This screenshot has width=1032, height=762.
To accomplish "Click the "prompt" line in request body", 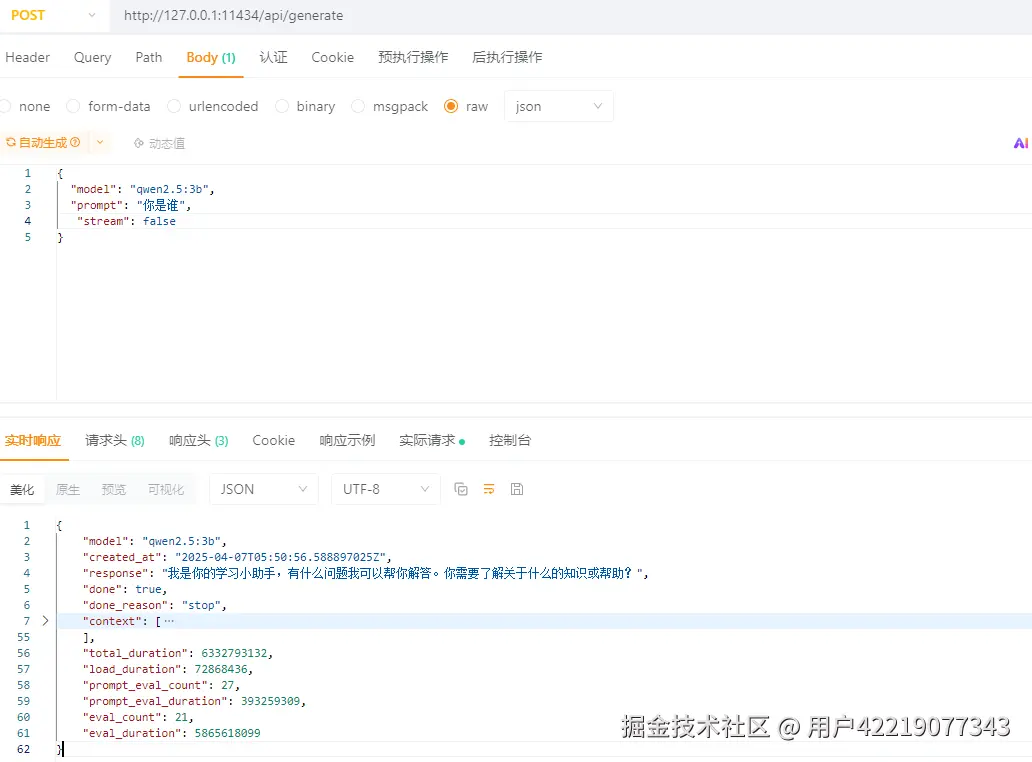I will click(131, 205).
